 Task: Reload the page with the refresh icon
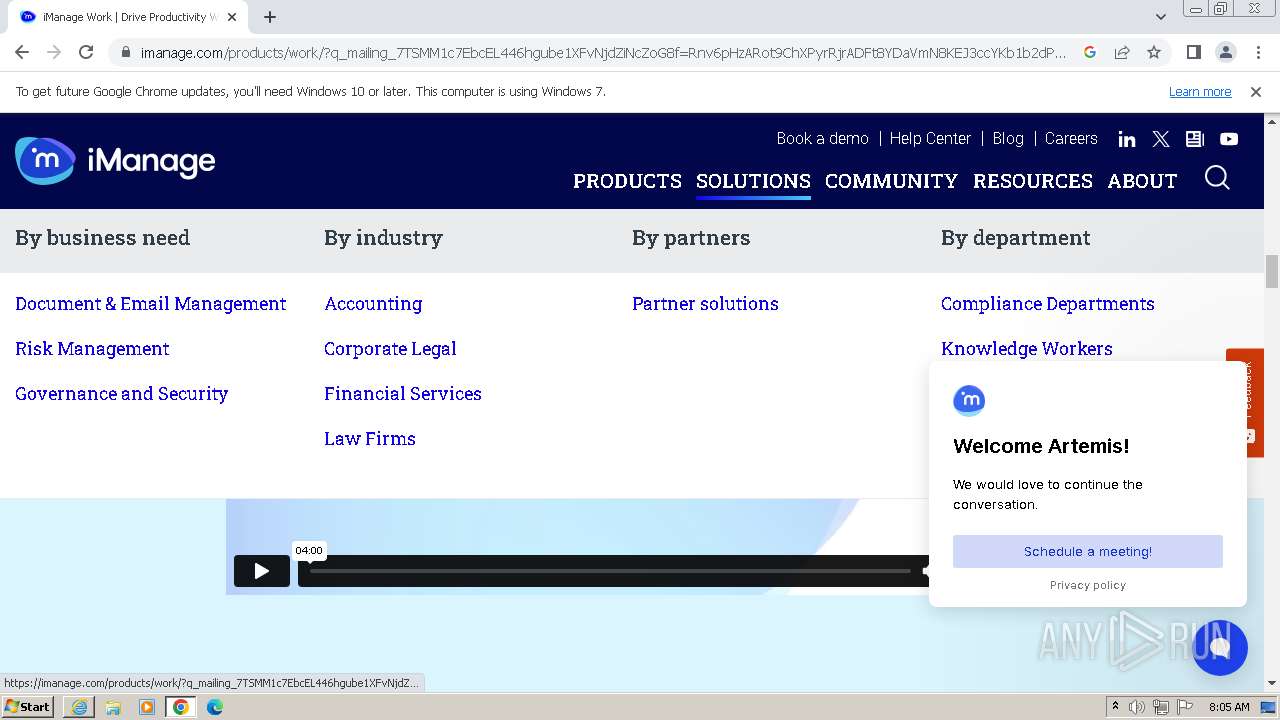pos(86,52)
